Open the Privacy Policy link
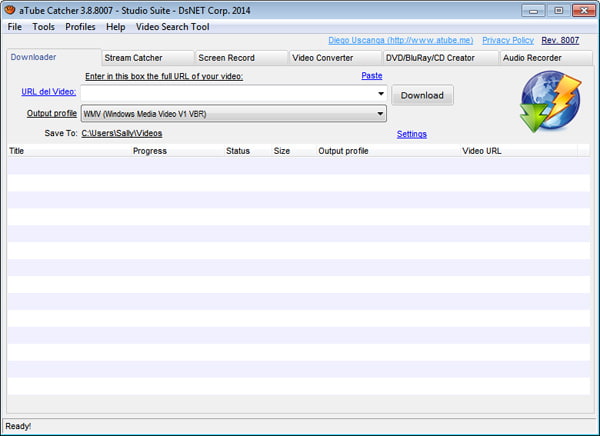Screen dimensions: 600x436 point(508,40)
